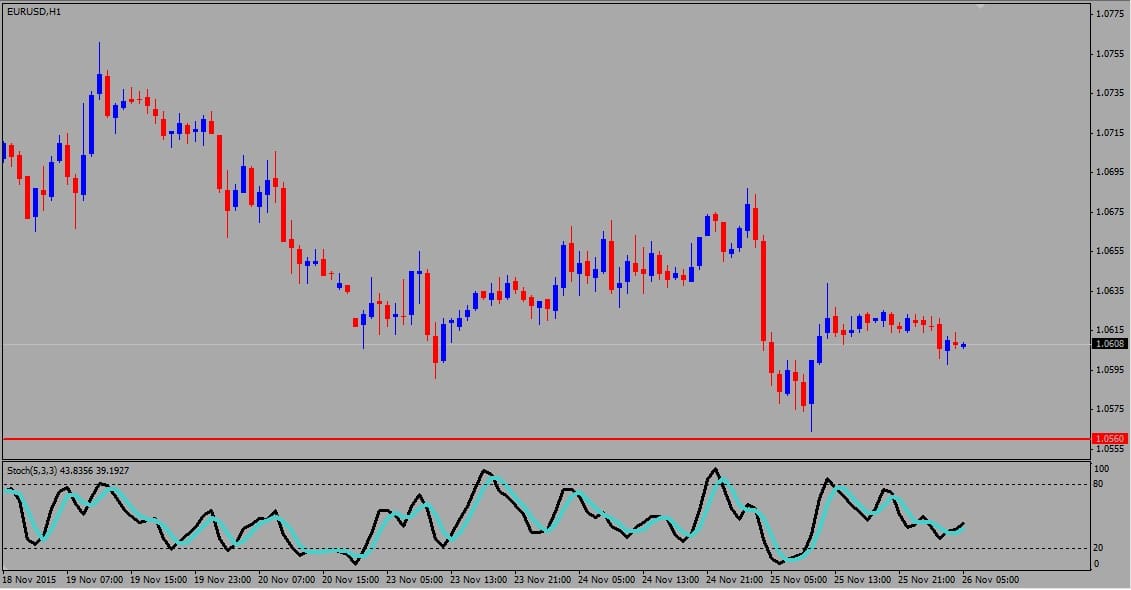This screenshot has width=1131, height=590.
Task: Click the 19 Nov 07:00 time label
Action: pyautogui.click(x=93, y=579)
